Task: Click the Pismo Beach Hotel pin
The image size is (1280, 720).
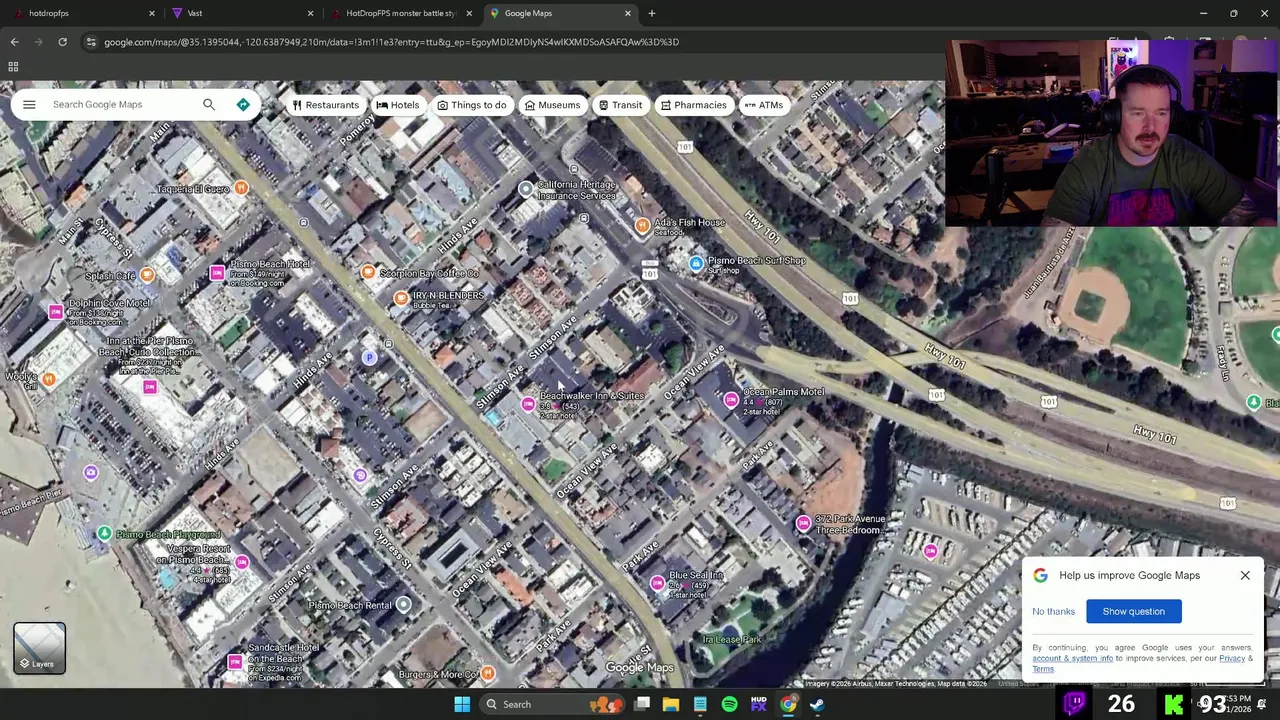Action: point(217,273)
